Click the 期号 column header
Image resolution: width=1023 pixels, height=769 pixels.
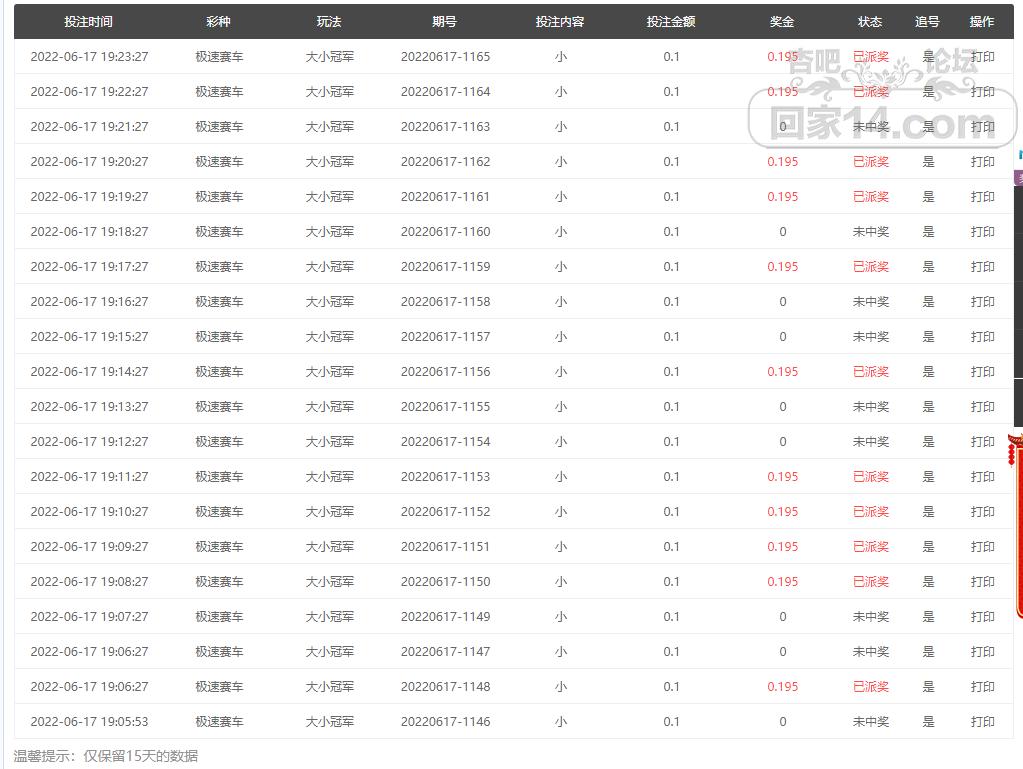[x=445, y=22]
